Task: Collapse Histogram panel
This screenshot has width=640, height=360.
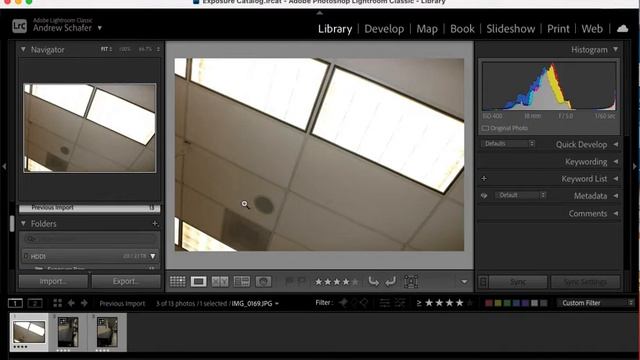Action: coord(616,49)
